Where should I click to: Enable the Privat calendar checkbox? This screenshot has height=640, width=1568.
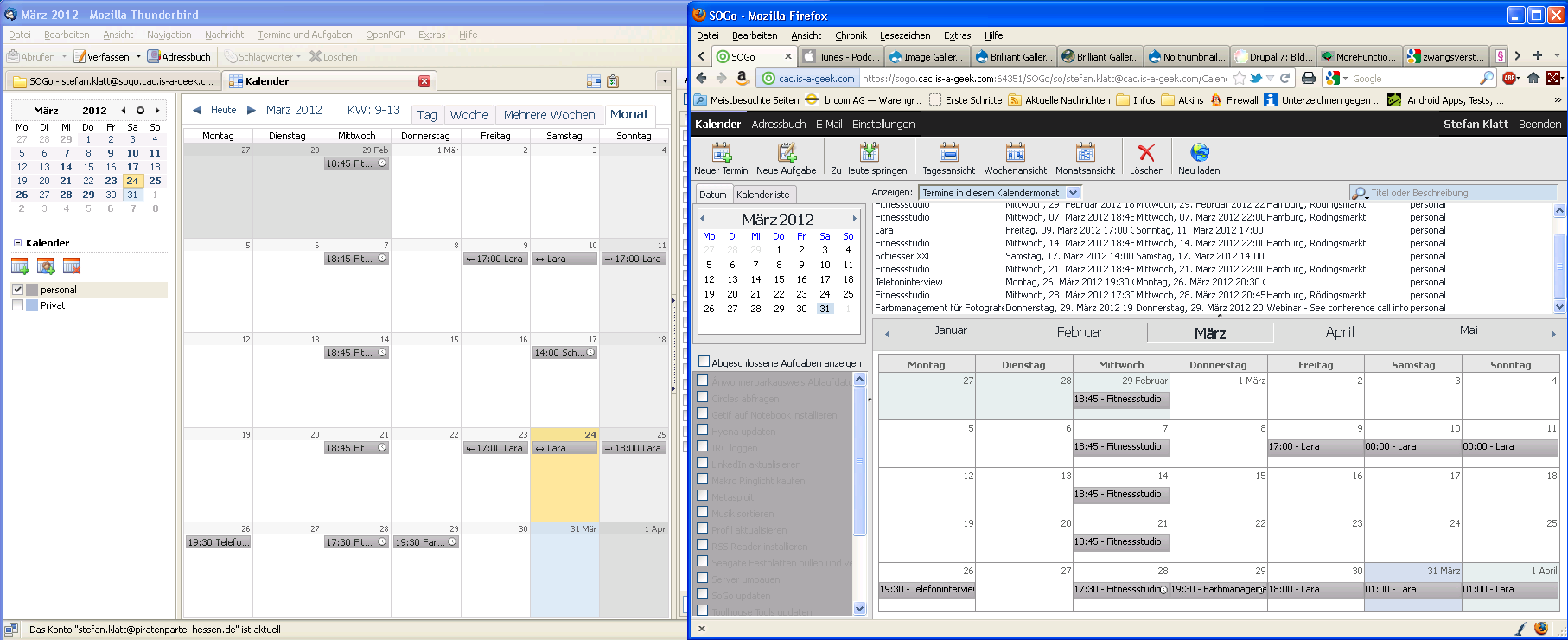click(x=18, y=305)
